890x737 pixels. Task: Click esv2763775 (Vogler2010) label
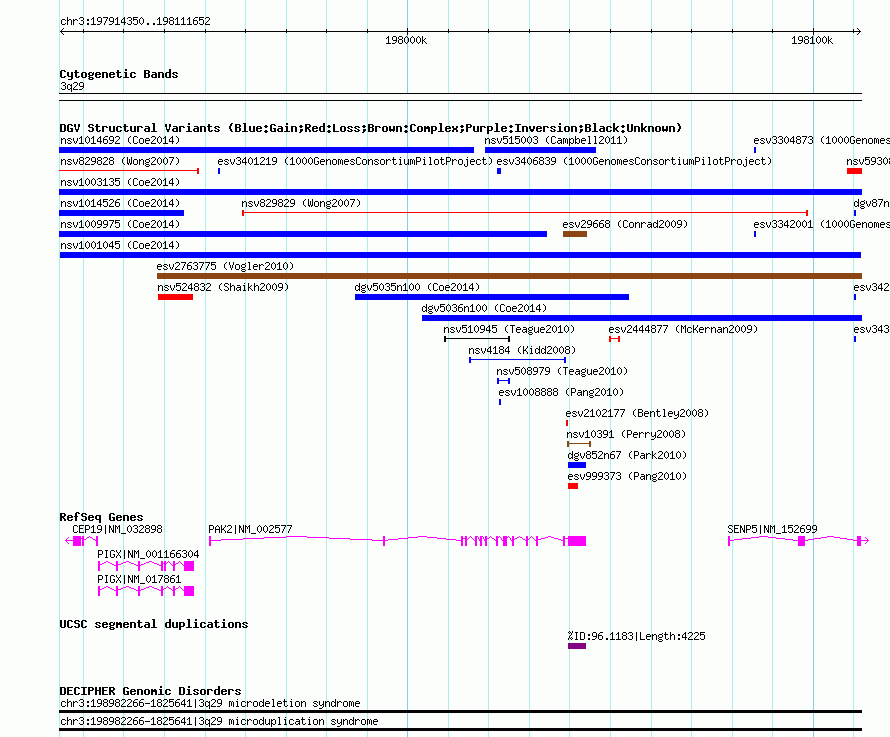point(225,266)
